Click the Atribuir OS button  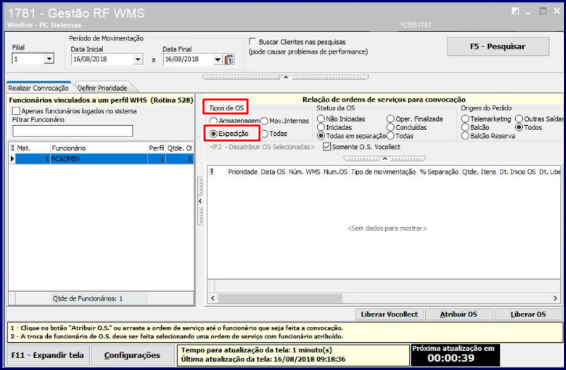coord(458,314)
